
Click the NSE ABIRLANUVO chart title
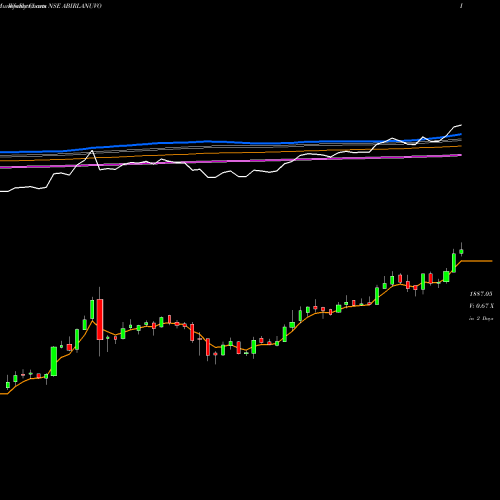(x=75, y=6)
